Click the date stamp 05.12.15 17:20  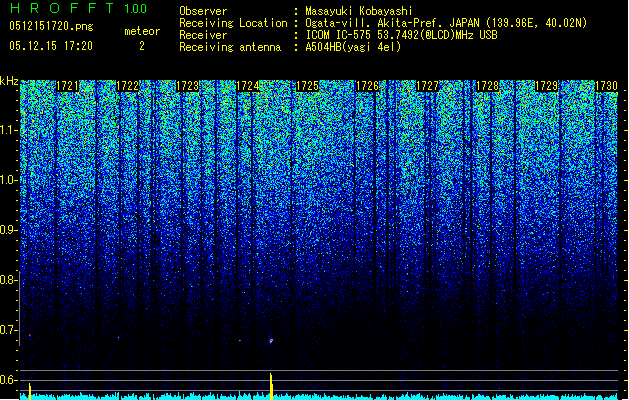pyautogui.click(x=51, y=46)
